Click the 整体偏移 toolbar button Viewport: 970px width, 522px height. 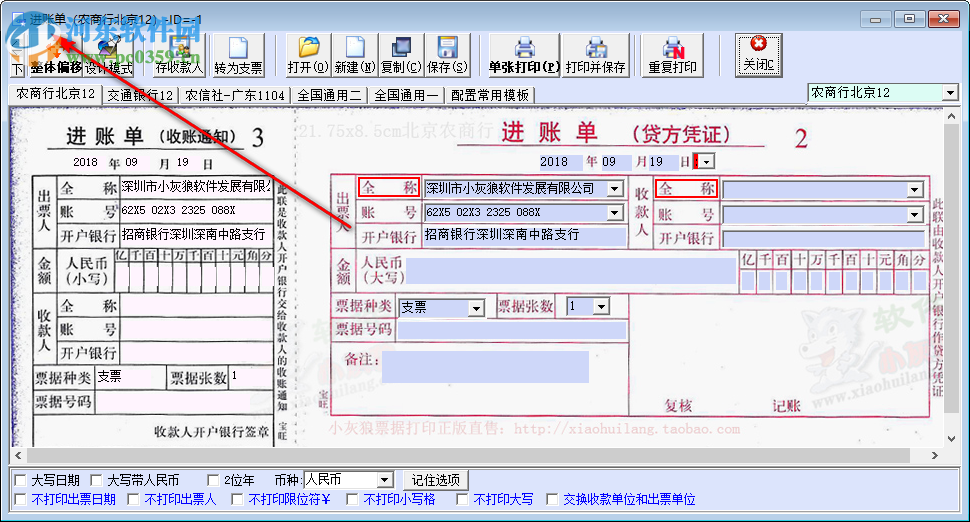(56, 56)
